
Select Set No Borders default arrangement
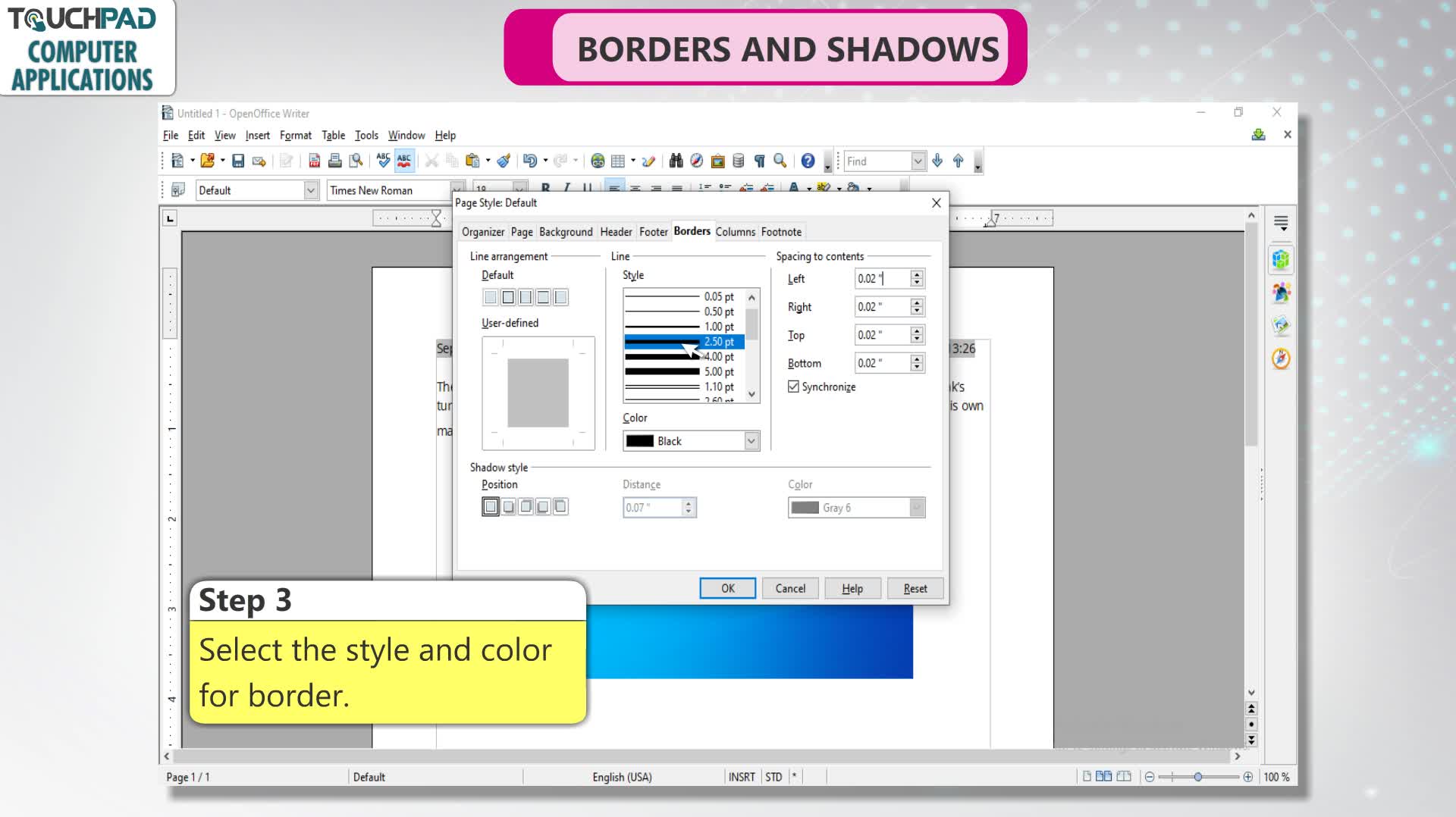(491, 297)
